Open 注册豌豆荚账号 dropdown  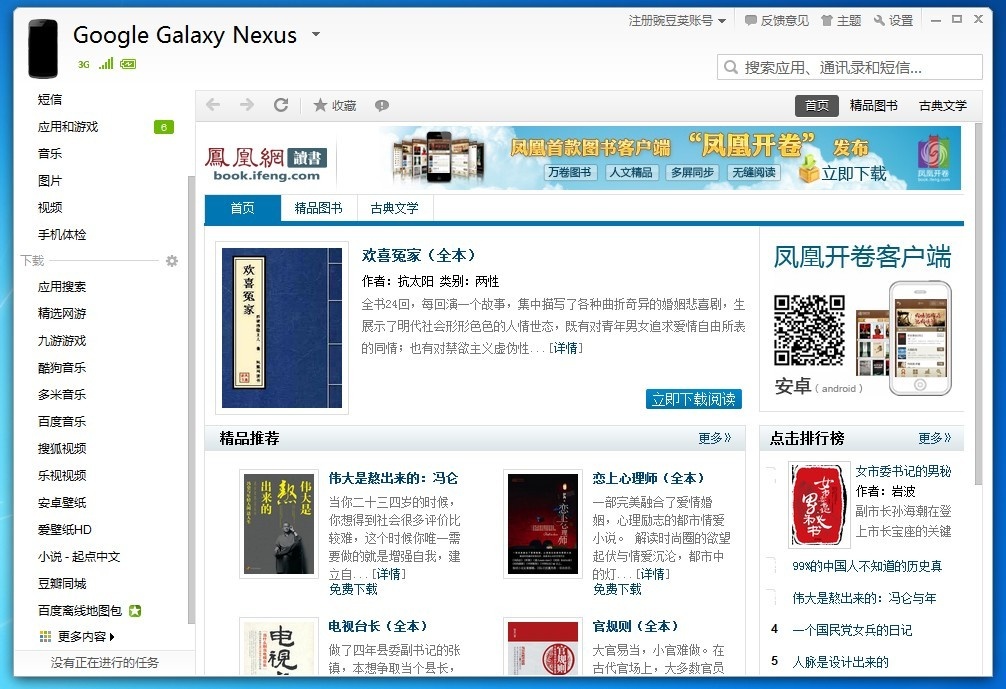pyautogui.click(x=677, y=21)
